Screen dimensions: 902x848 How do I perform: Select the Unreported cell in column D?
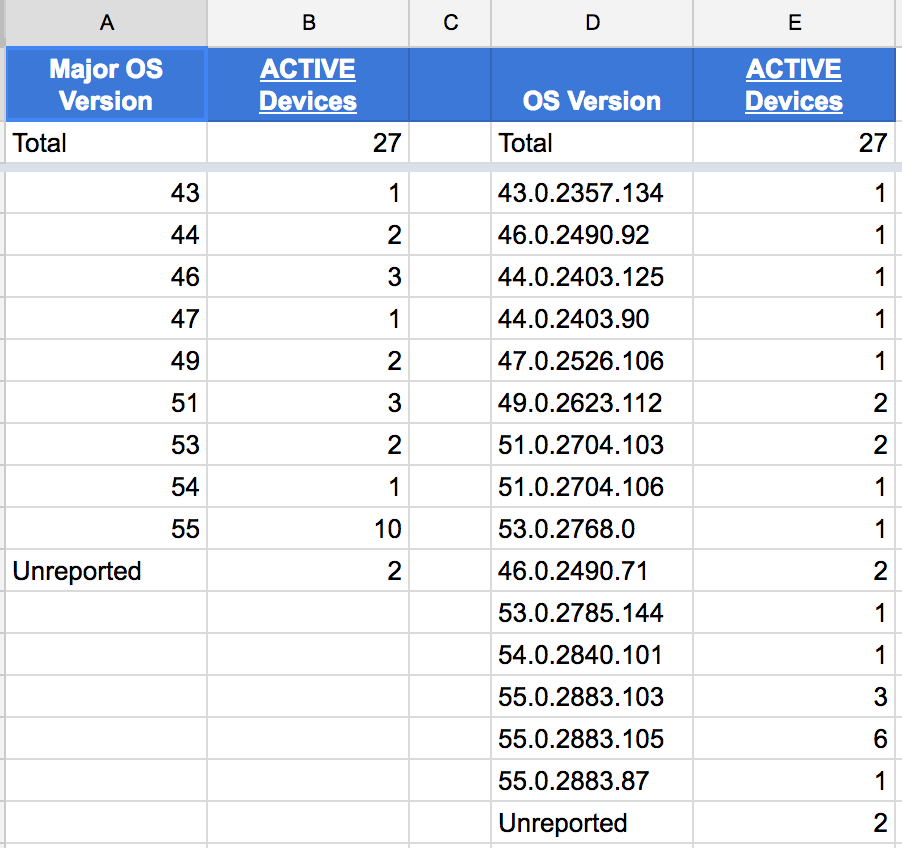[592, 823]
